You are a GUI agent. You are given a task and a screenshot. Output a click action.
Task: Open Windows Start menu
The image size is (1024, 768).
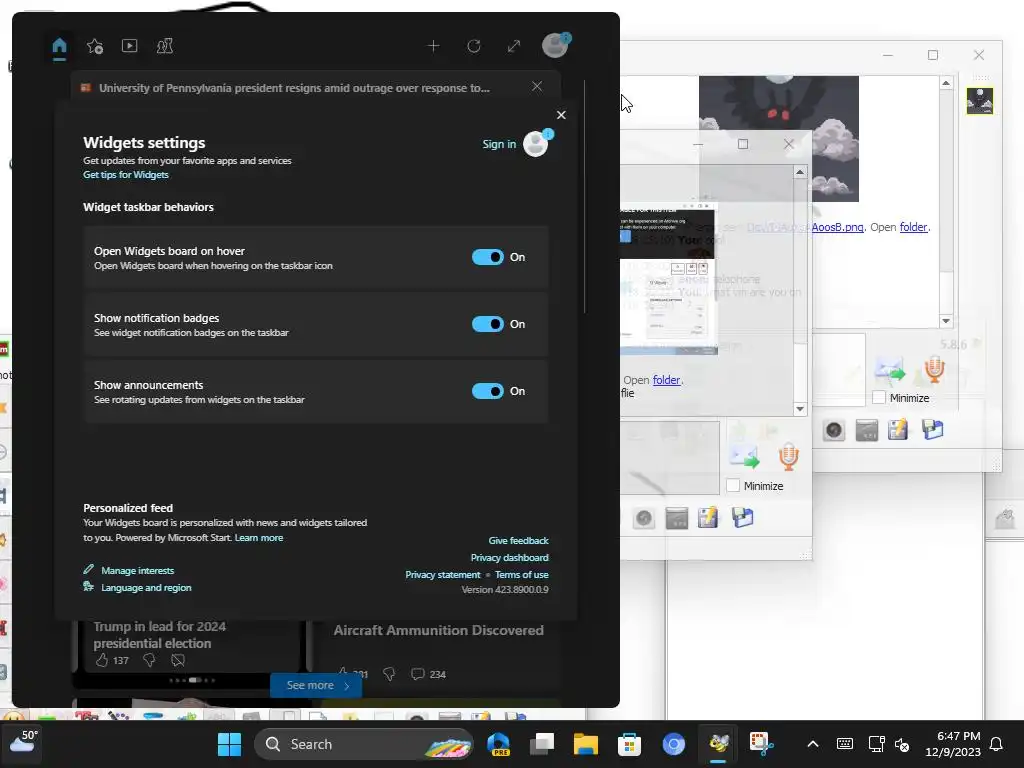click(x=229, y=744)
